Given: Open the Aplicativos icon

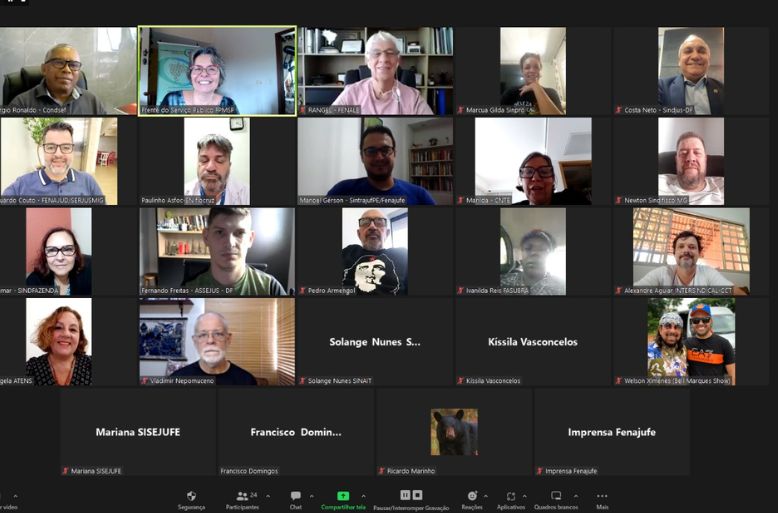Looking at the screenshot, I should (x=511, y=496).
